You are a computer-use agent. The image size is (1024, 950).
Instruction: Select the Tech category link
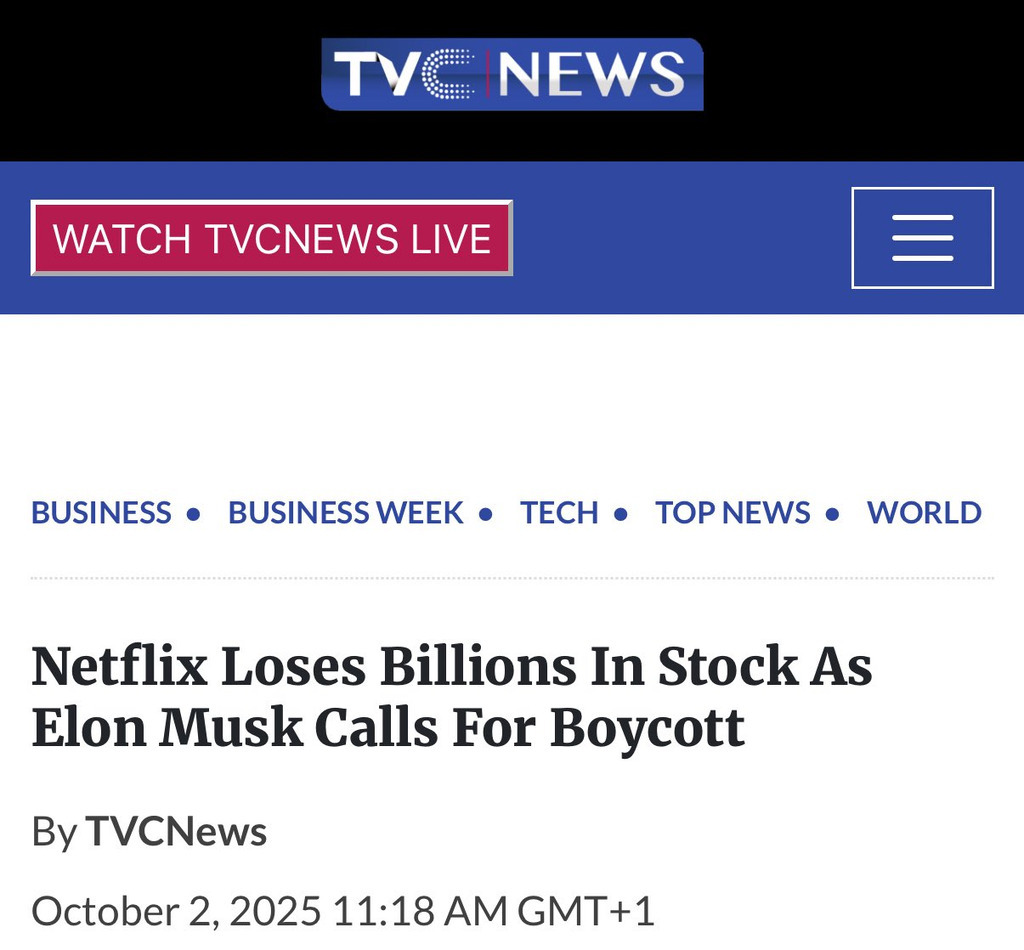point(559,513)
